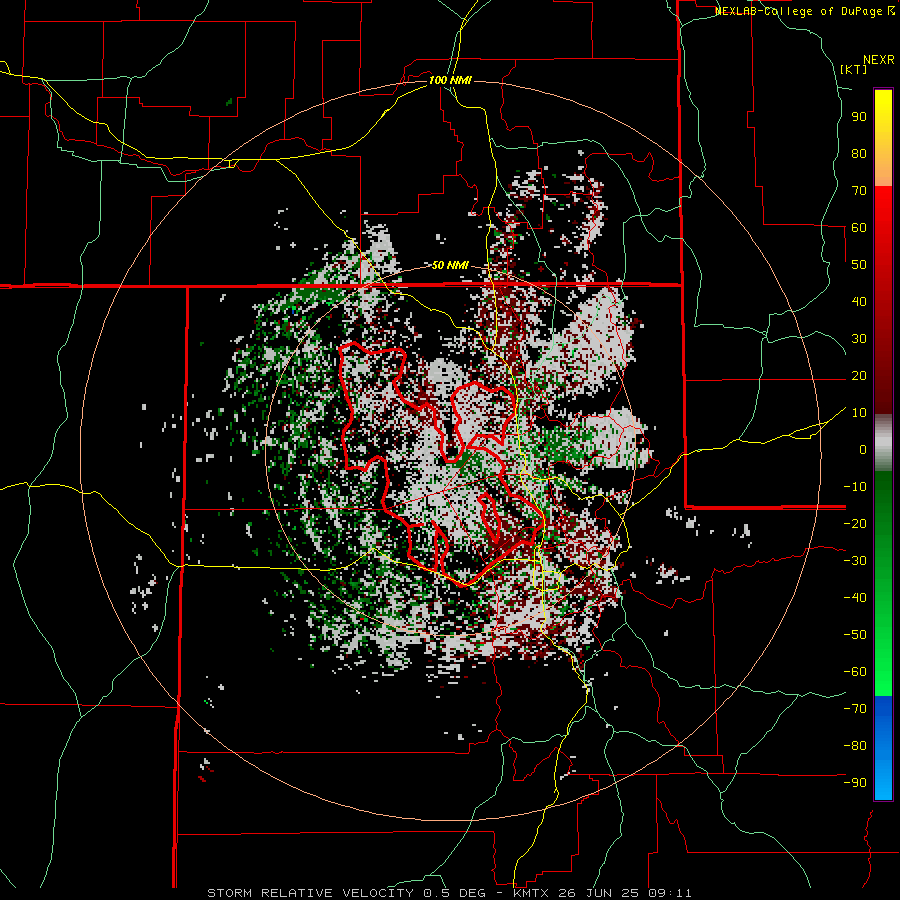The width and height of the screenshot is (900, 900).
Task: Select the 40 value on velocity scale
Action: [x=859, y=302]
